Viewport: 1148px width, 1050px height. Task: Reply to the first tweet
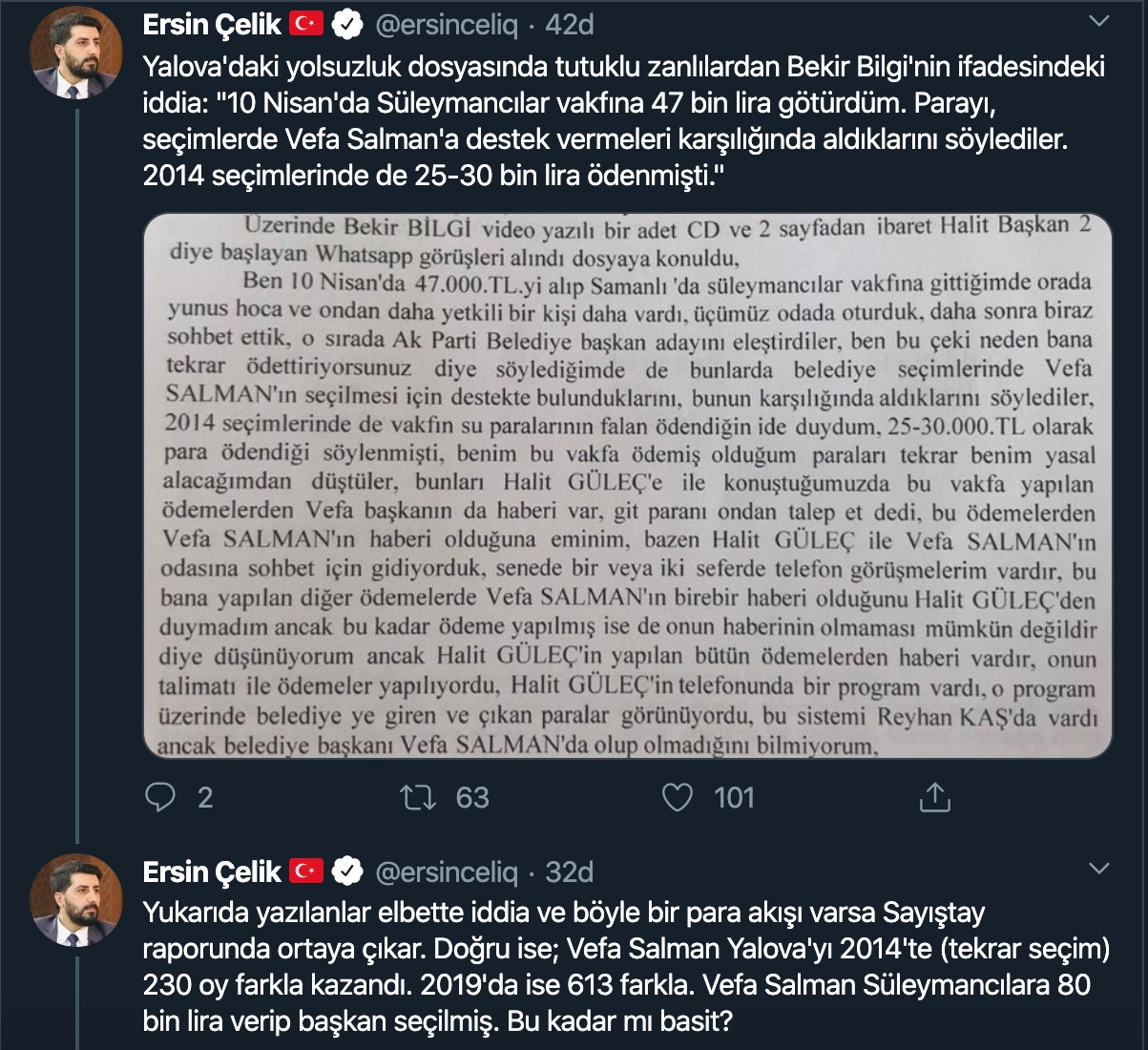tap(160, 797)
